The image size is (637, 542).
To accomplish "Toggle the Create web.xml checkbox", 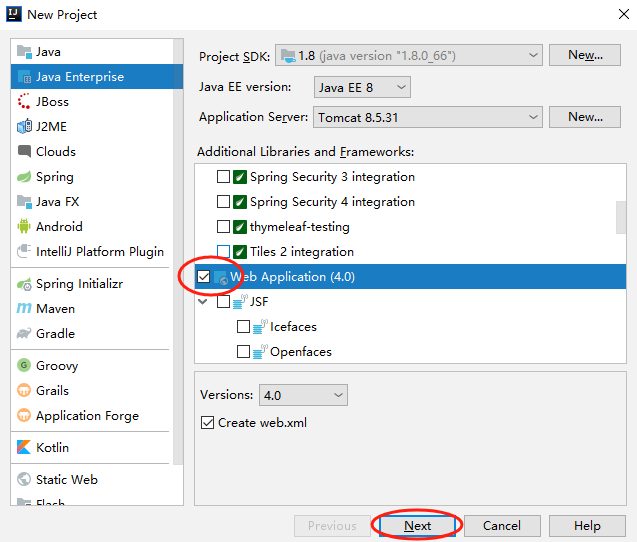I will (x=208, y=423).
